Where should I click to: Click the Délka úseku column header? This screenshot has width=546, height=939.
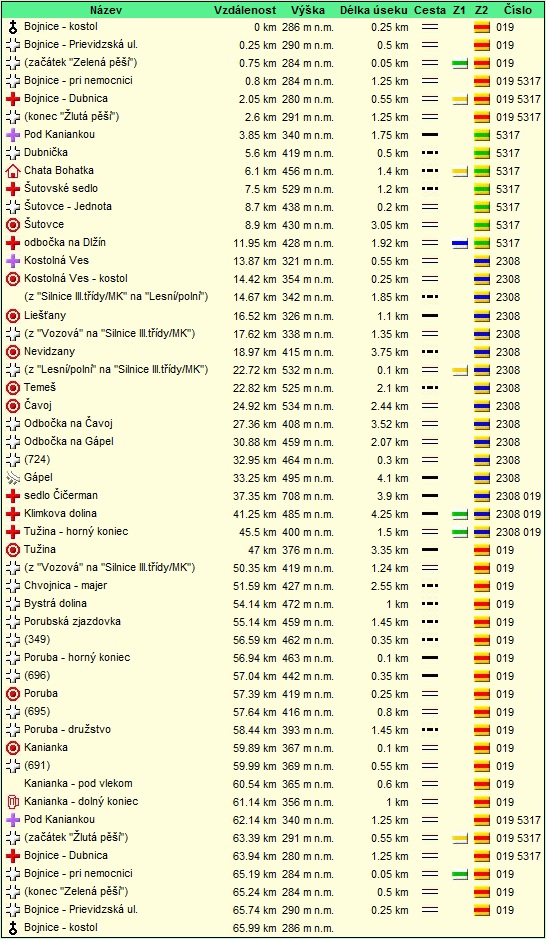pyautogui.click(x=375, y=10)
